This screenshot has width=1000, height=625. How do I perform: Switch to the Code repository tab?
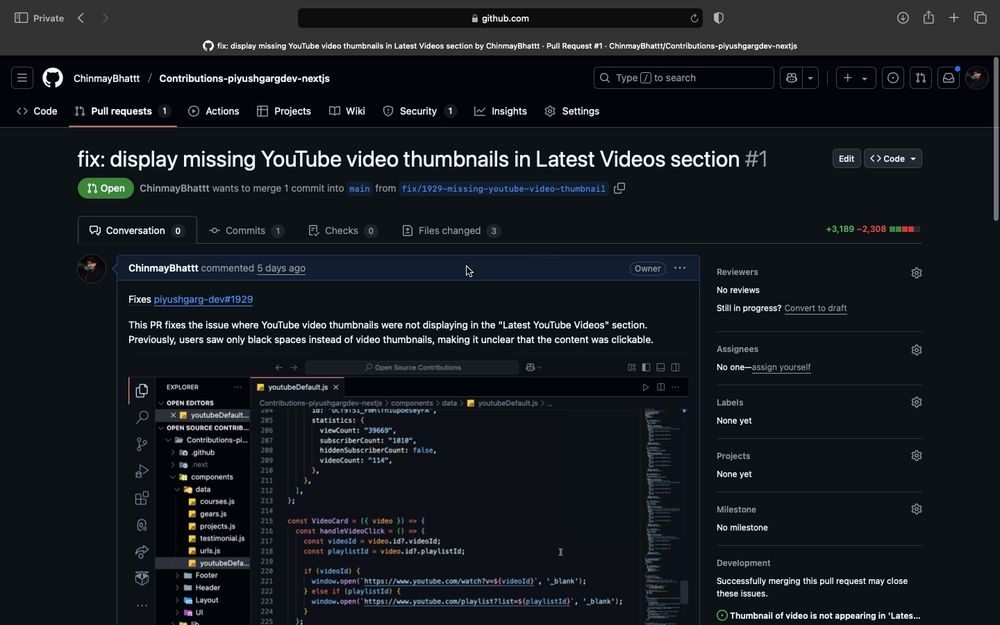point(37,111)
